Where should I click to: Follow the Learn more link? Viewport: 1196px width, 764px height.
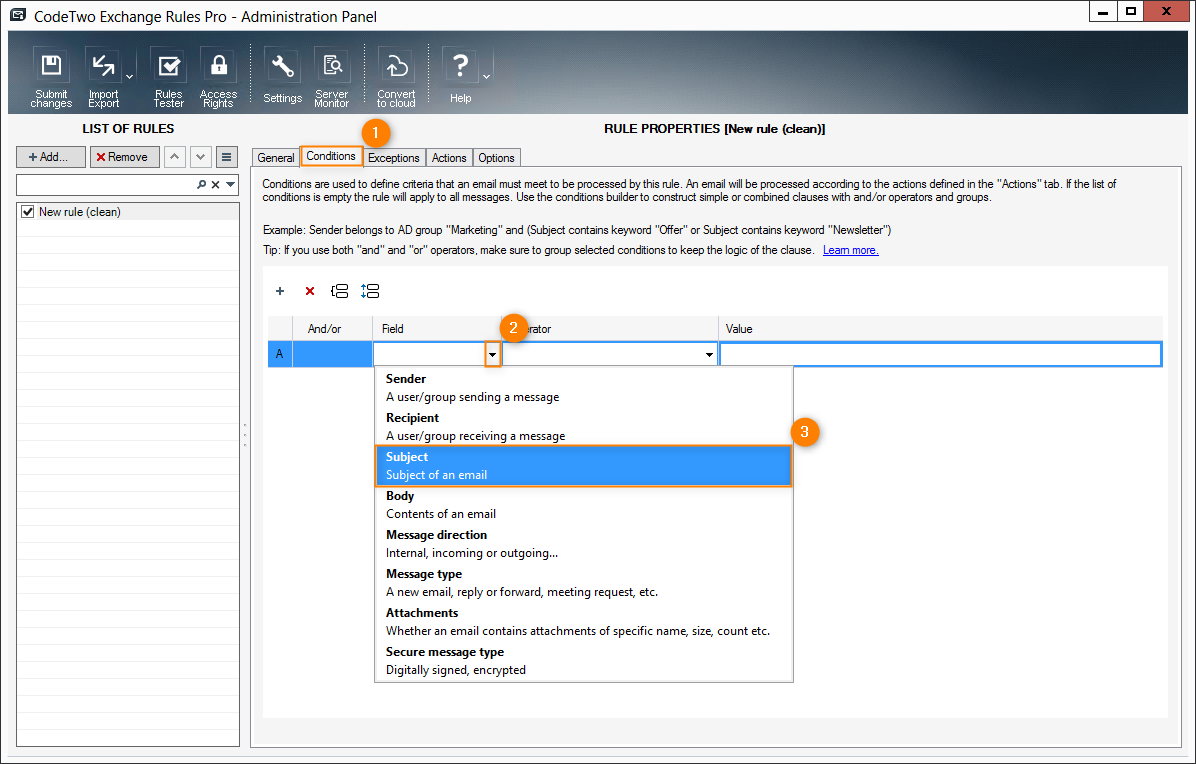pos(850,250)
